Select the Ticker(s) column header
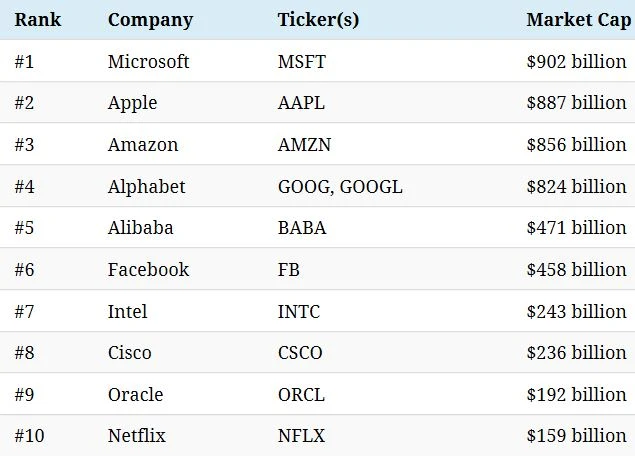 (x=318, y=20)
